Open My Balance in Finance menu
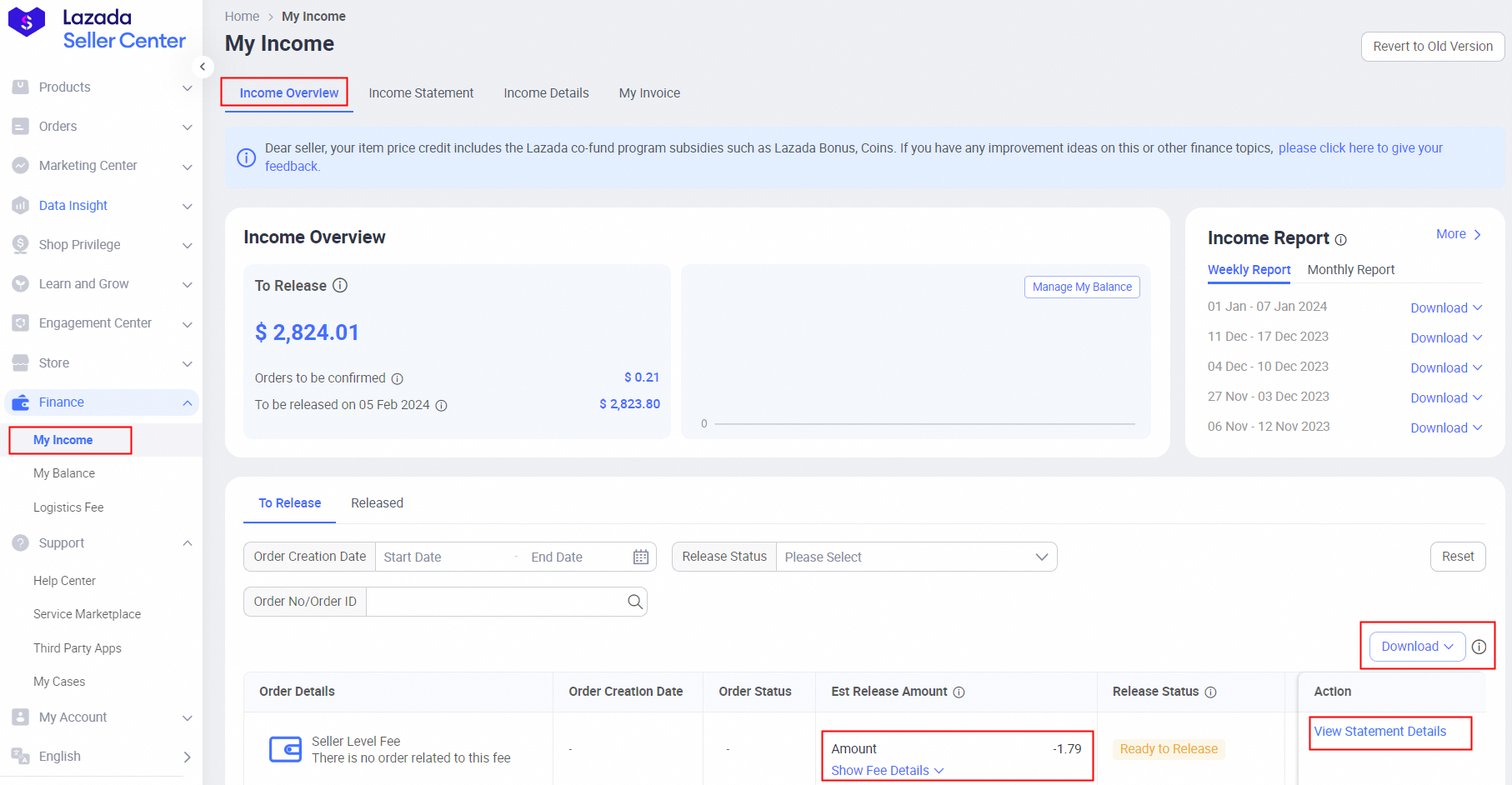 click(64, 473)
